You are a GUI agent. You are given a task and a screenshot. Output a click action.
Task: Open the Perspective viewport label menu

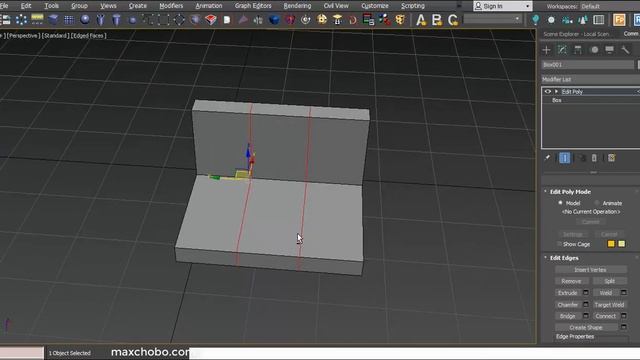pos(24,36)
